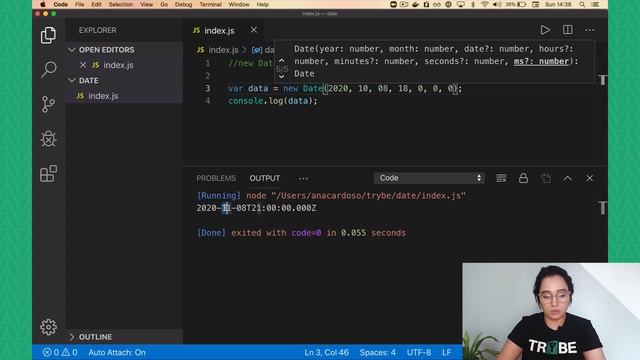Change line ending via LF

coord(447,352)
